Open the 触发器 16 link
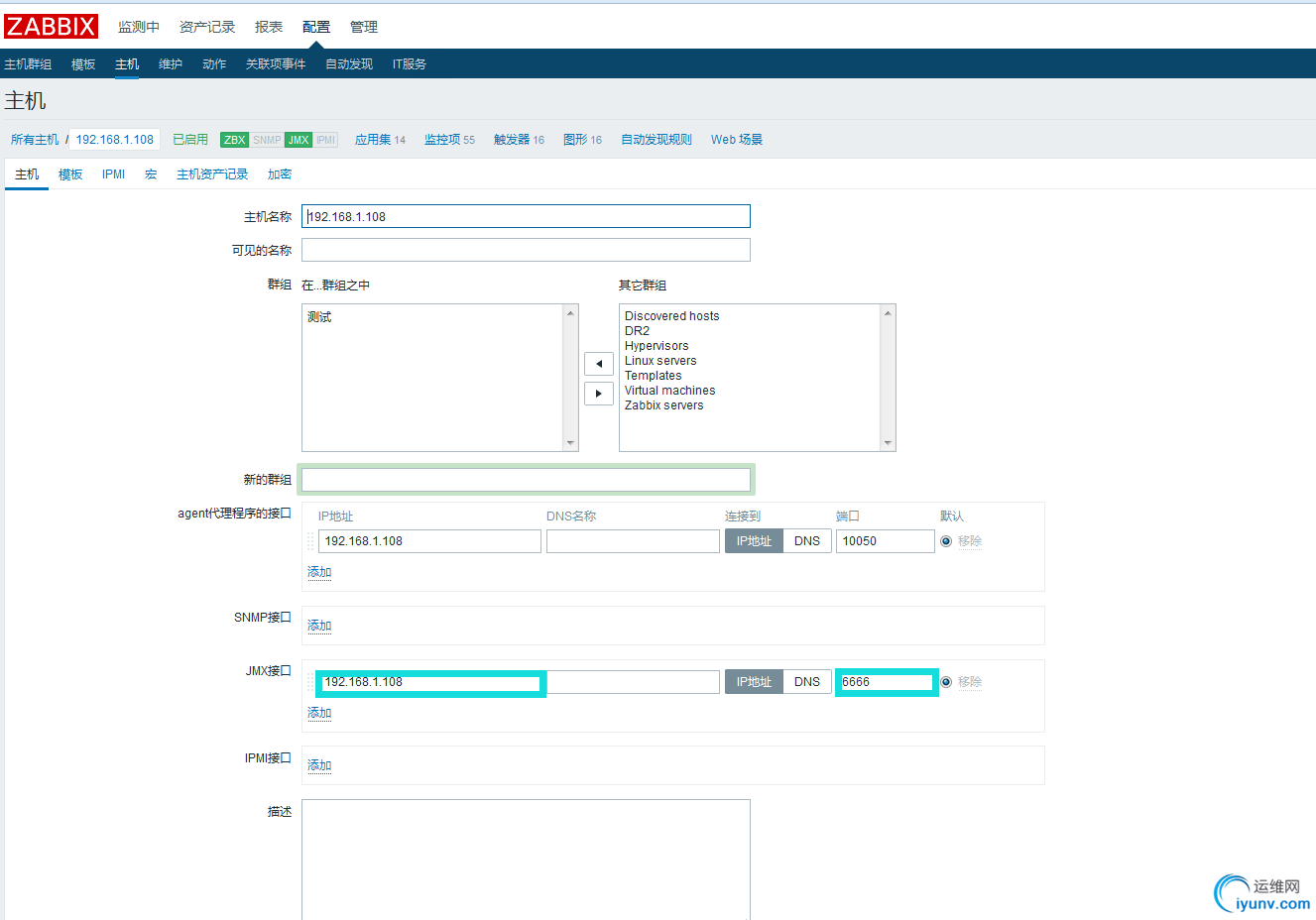 pyautogui.click(x=520, y=140)
